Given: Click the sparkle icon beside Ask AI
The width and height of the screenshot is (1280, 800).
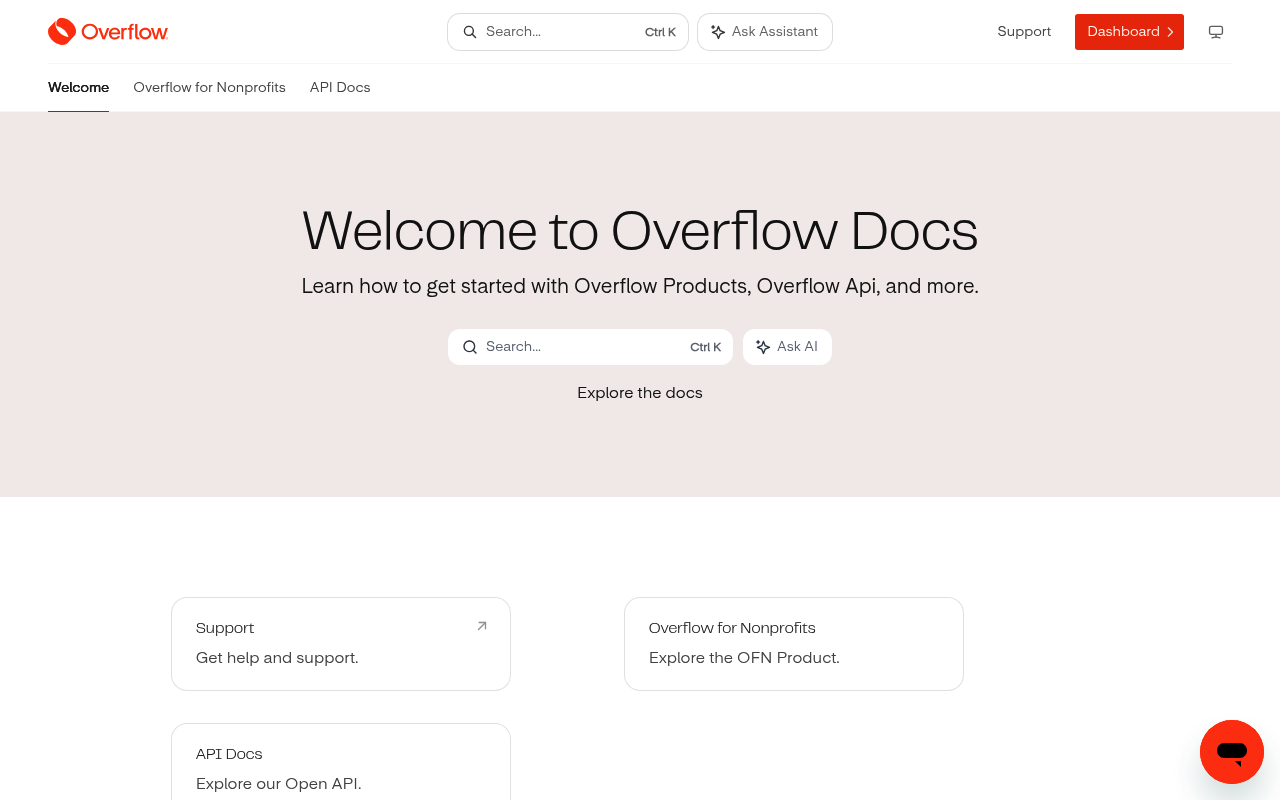Looking at the screenshot, I should pos(763,347).
